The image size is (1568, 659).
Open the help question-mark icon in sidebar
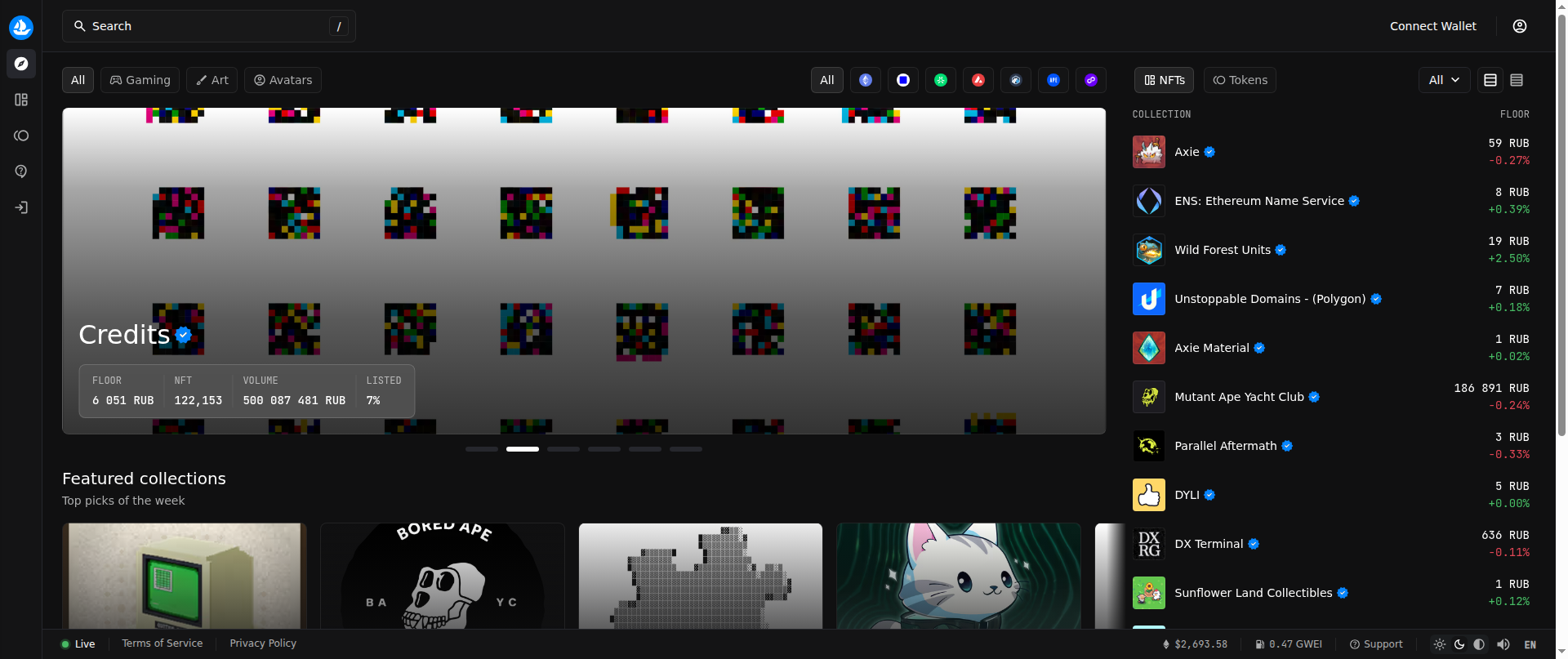[21, 171]
